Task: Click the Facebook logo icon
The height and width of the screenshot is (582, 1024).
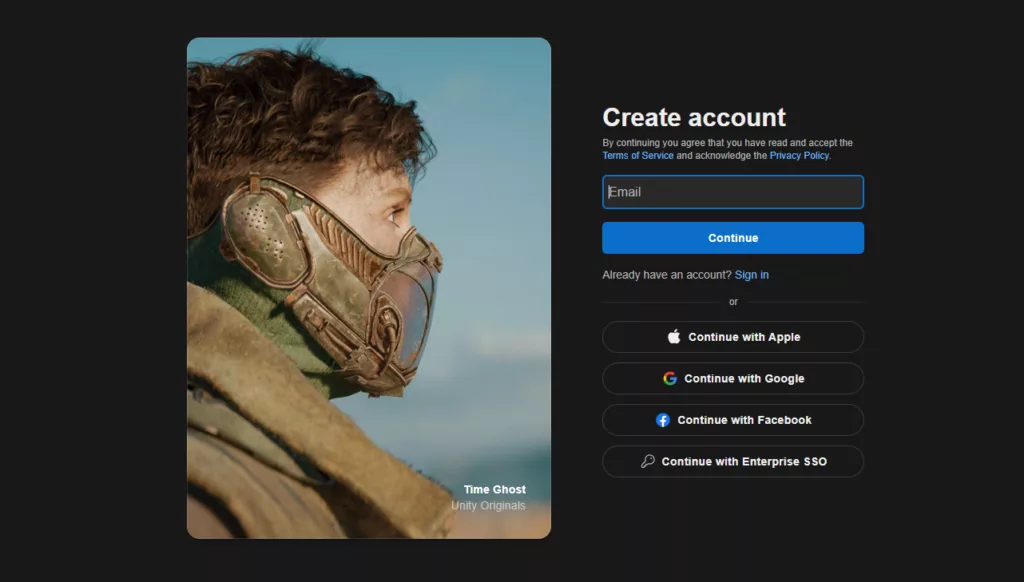Action: click(x=663, y=420)
